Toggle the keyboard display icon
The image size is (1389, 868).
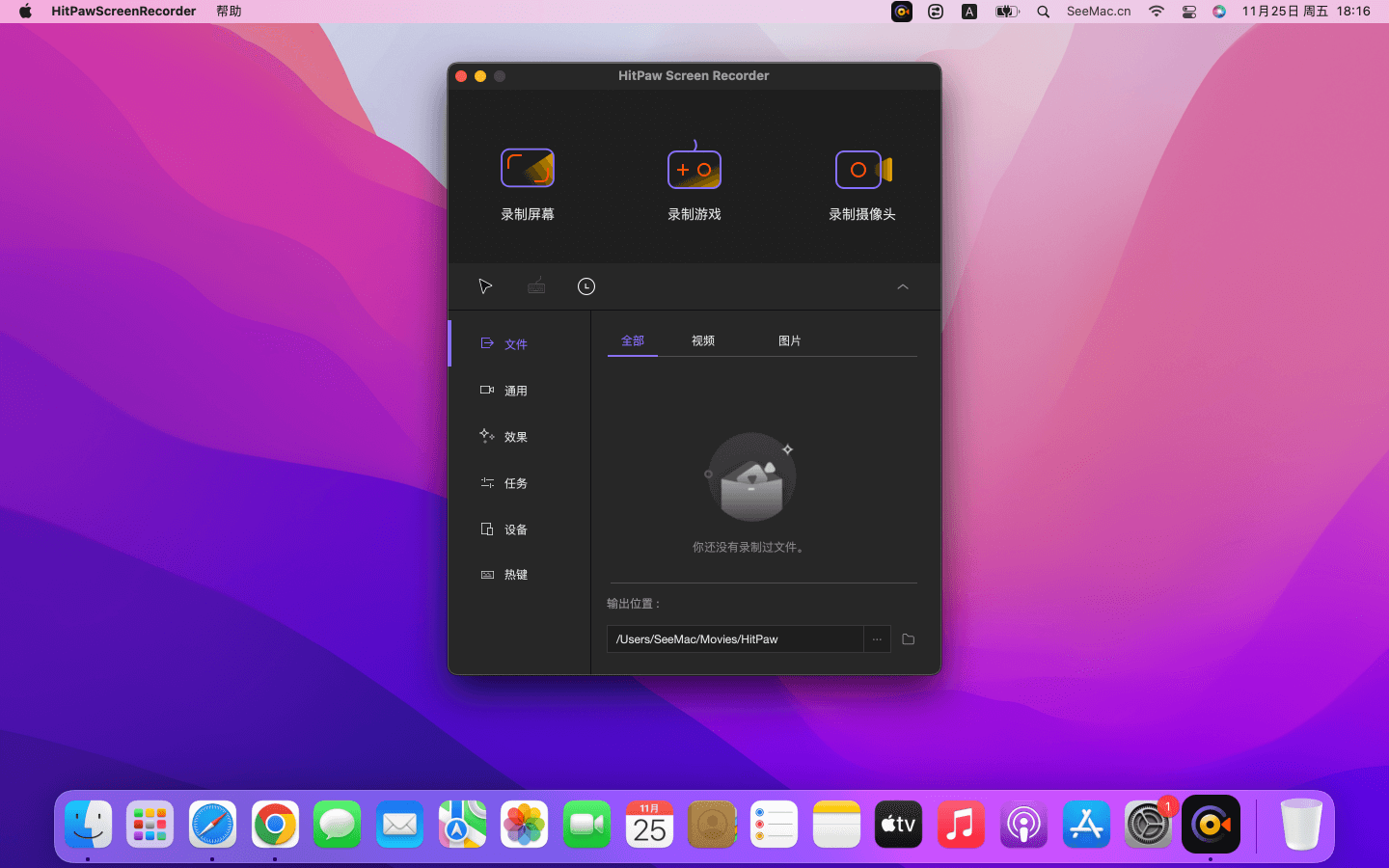(536, 285)
